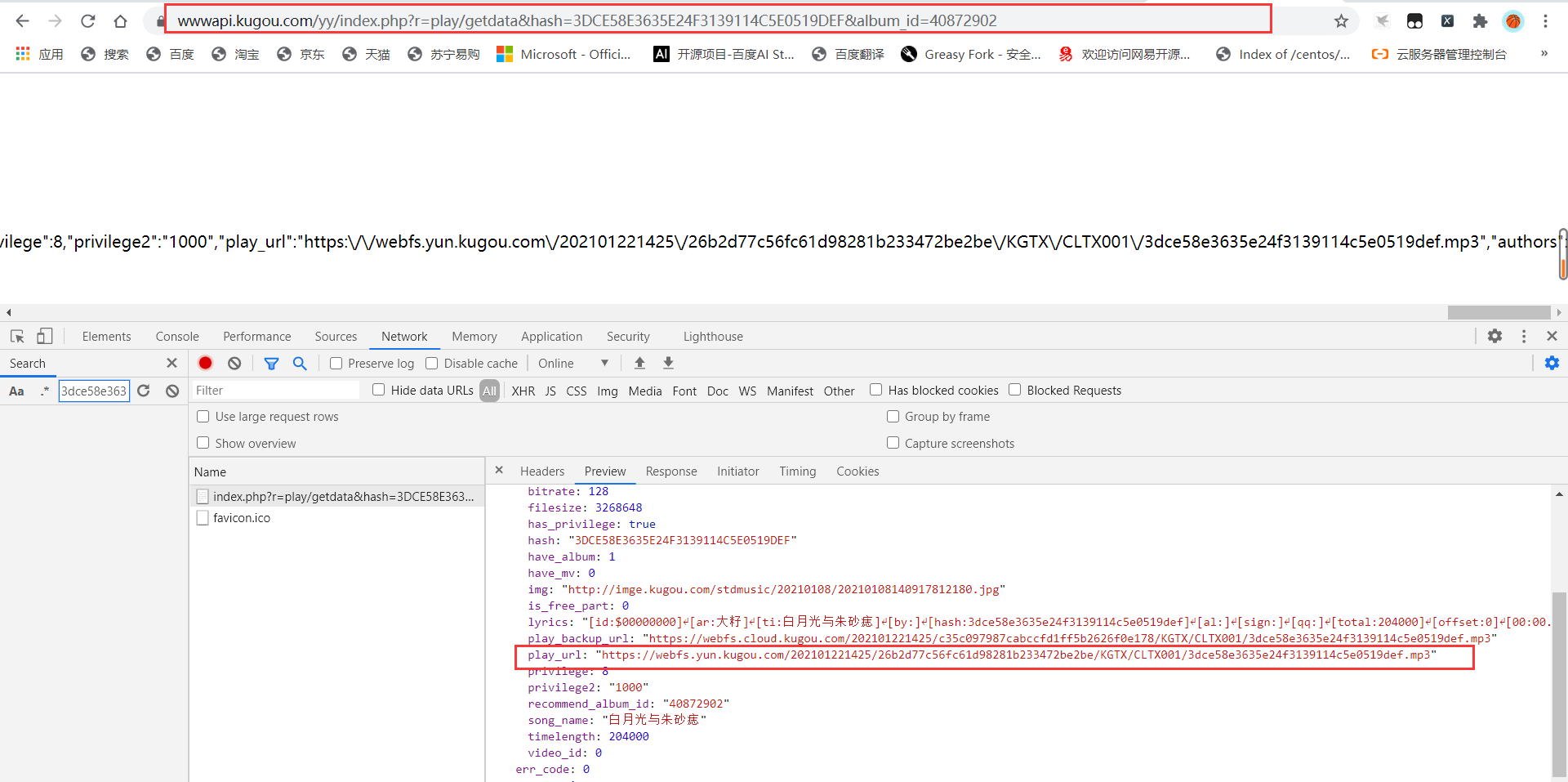Stop recording network log
The height and width of the screenshot is (782, 1568).
(204, 363)
